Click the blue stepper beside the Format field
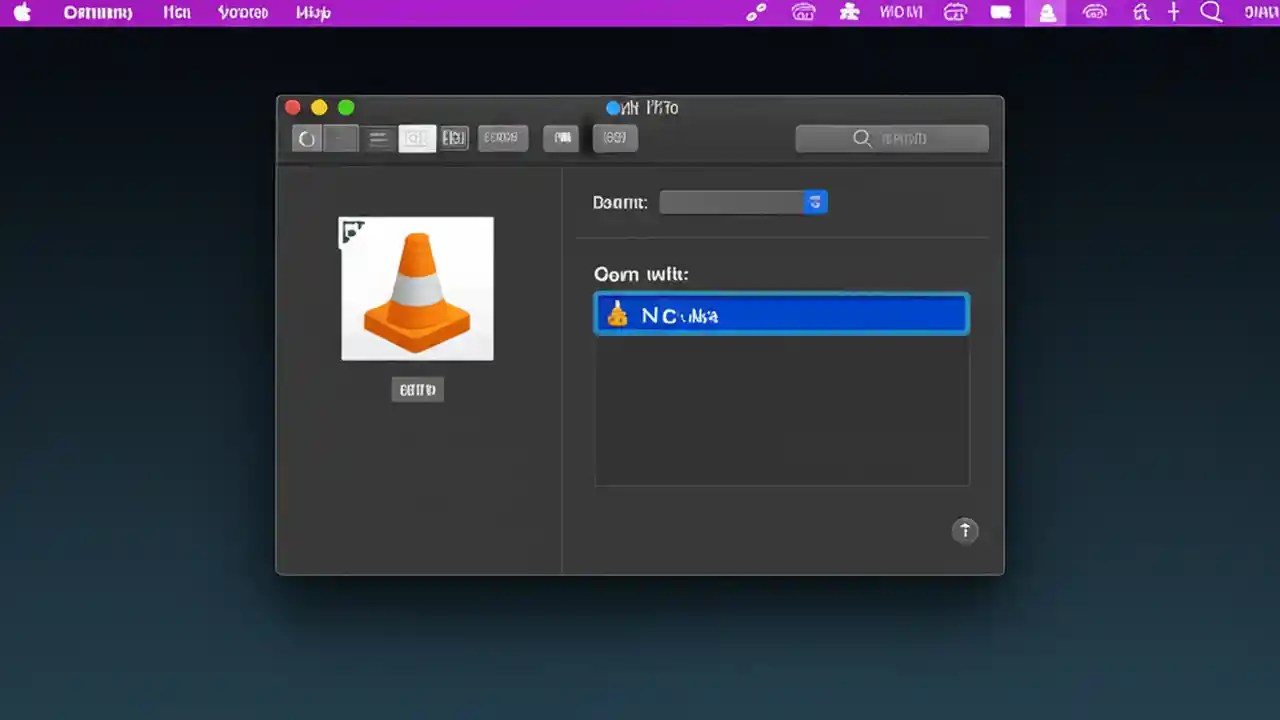 [815, 202]
